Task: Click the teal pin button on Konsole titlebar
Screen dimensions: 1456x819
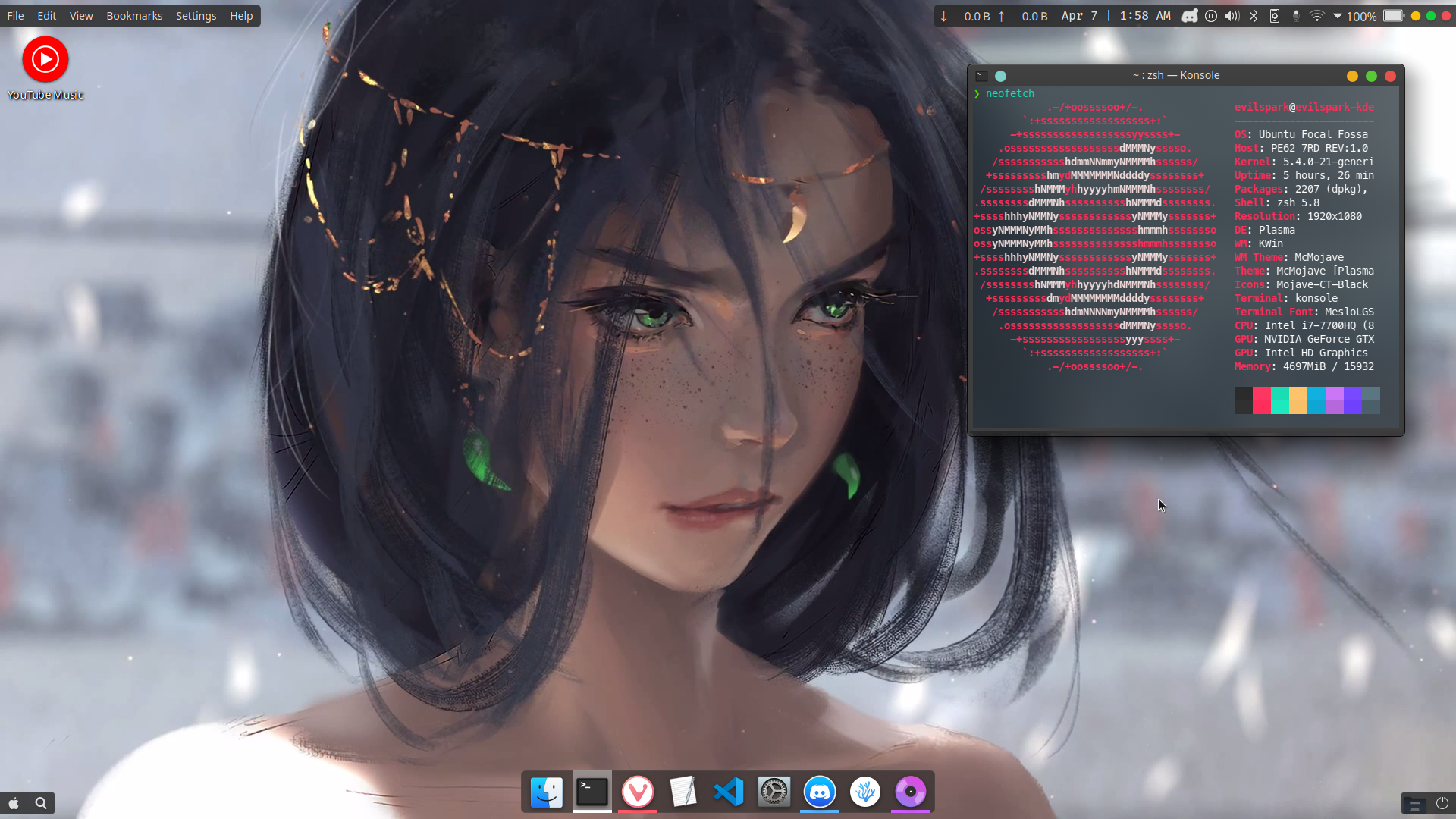Action: click(1000, 76)
